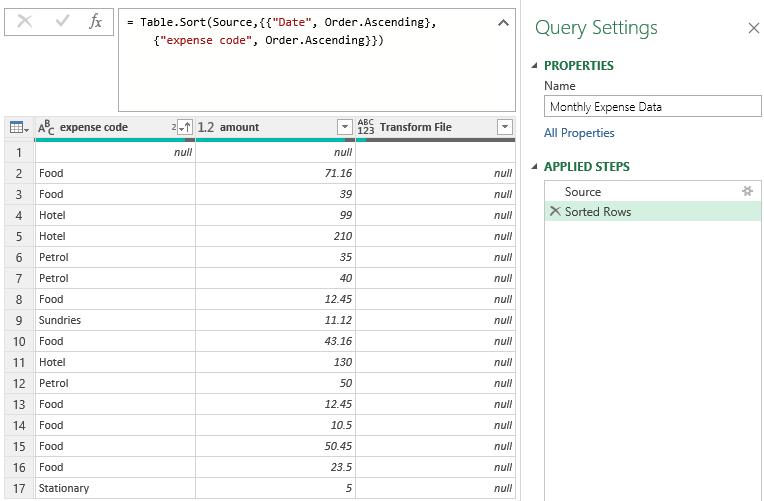Click the Petrol cell in row 12
The image size is (764, 501).
pos(115,383)
